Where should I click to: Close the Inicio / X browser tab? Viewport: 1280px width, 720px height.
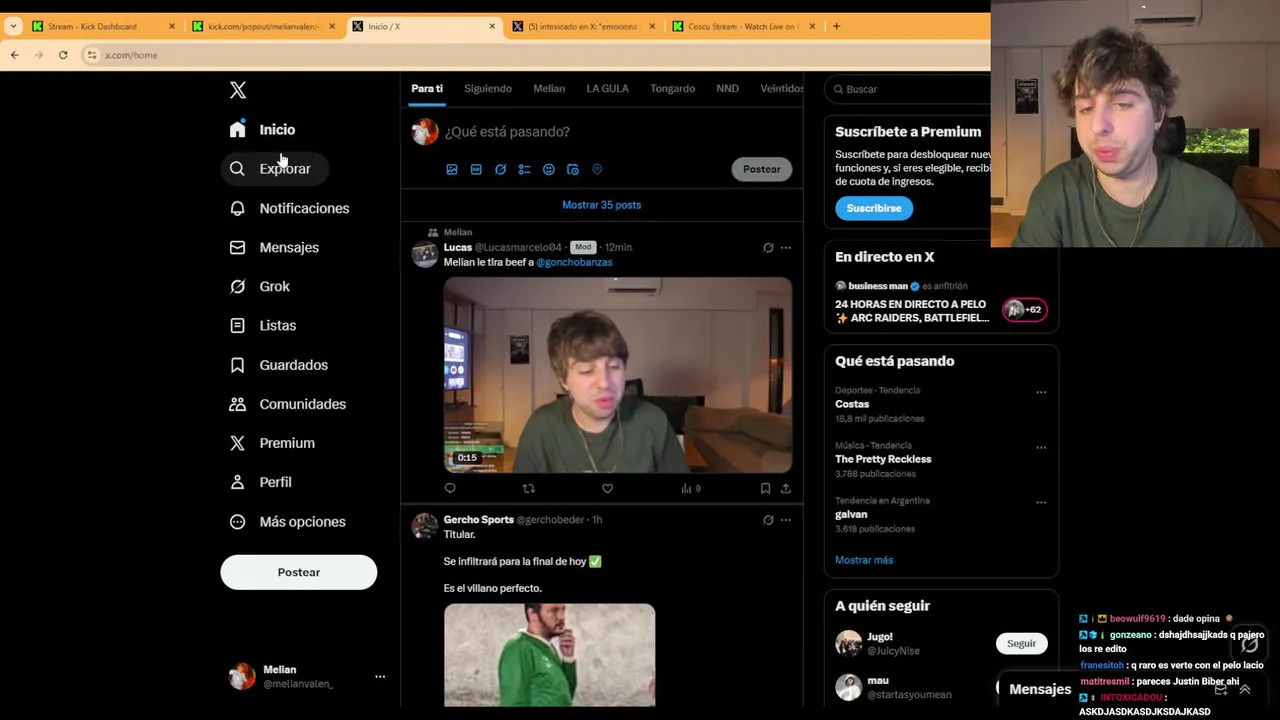click(492, 26)
